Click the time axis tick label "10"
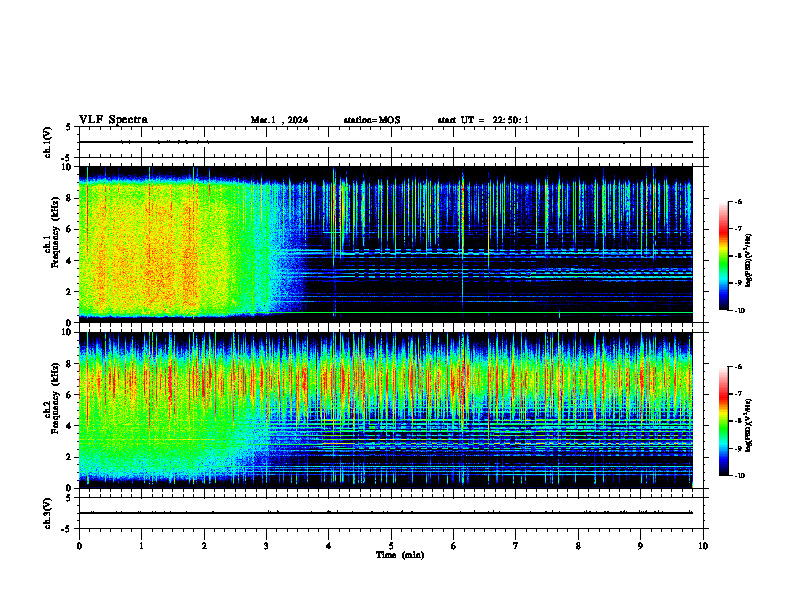 click(703, 546)
